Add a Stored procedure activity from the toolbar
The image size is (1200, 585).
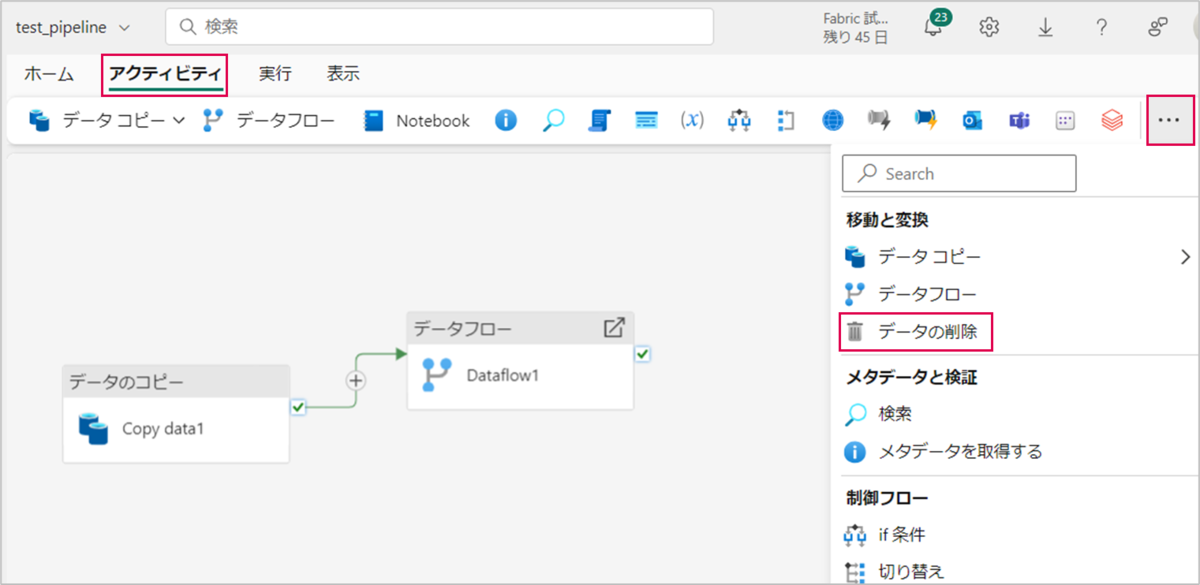tap(646, 121)
